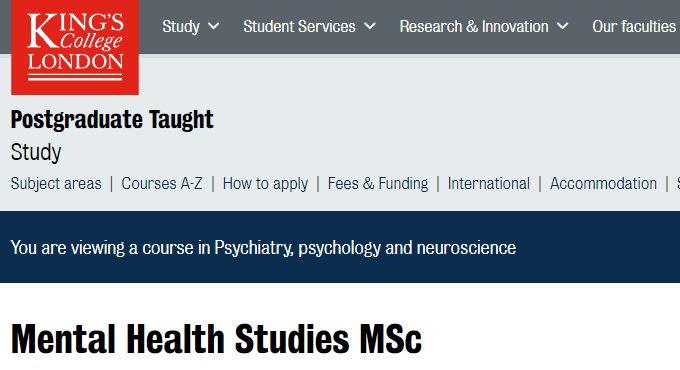
Task: Click the Study subheading under Postgraduate Taught
Action: (x=36, y=152)
